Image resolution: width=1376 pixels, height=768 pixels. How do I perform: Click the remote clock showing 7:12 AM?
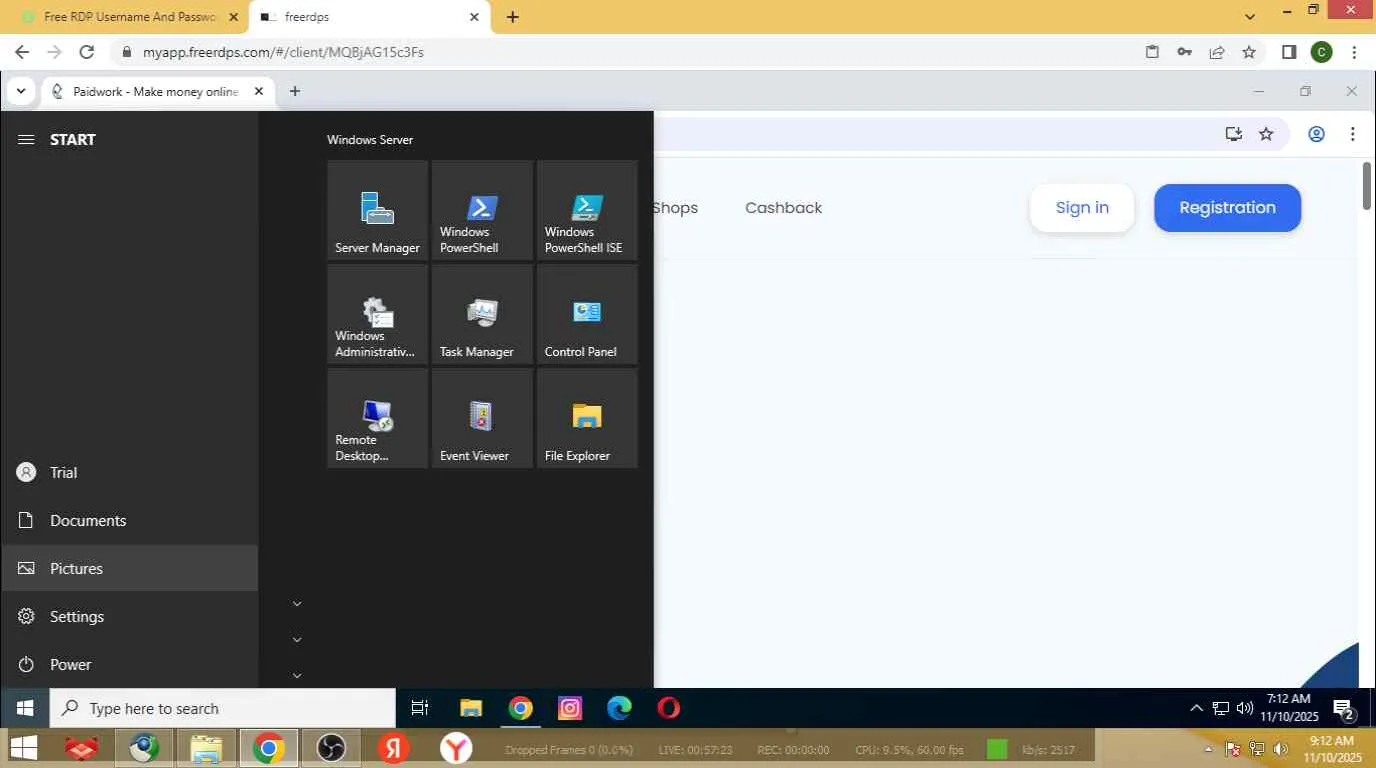(x=1289, y=708)
